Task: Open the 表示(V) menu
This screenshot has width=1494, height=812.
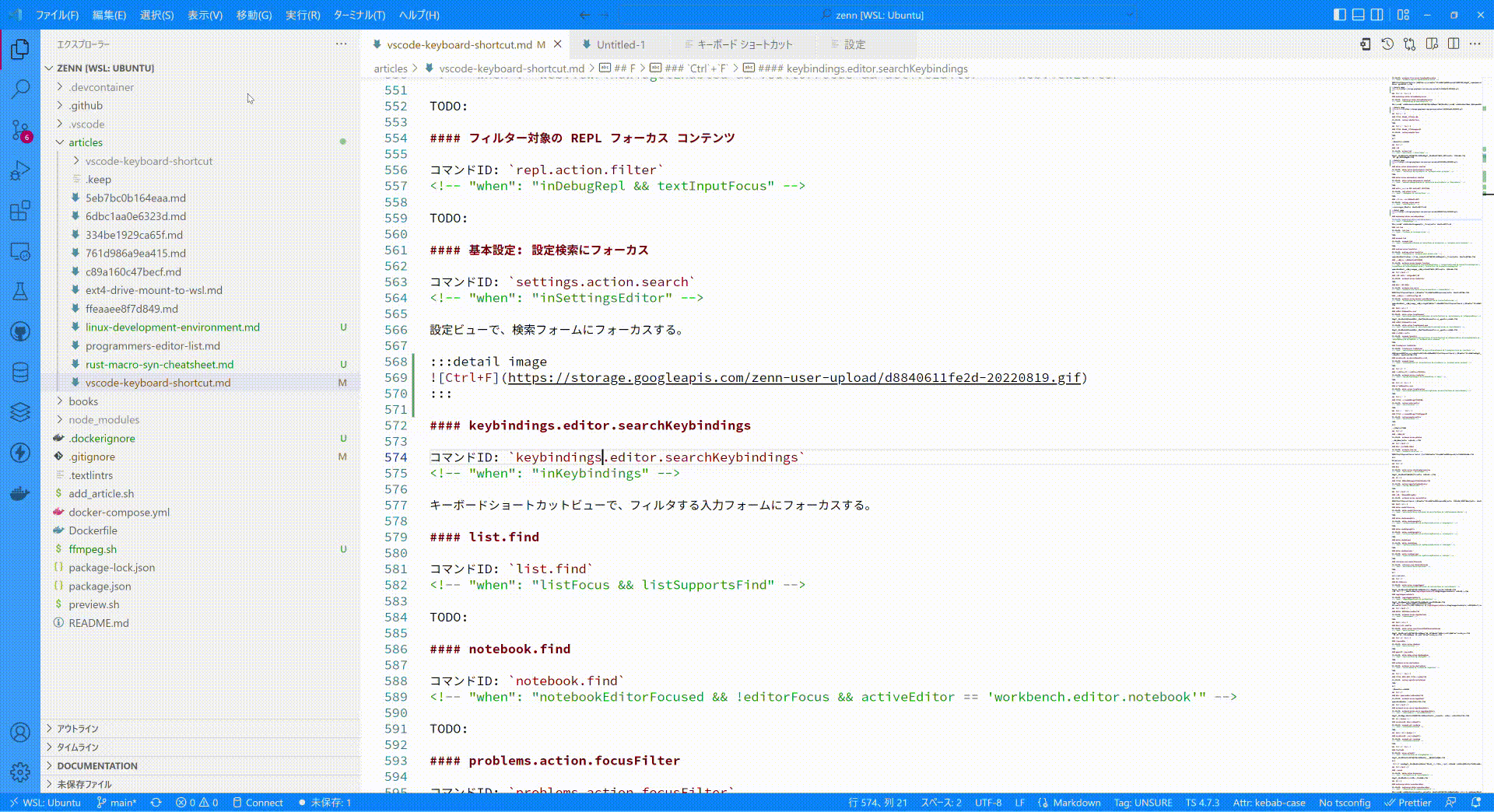Action: (204, 15)
